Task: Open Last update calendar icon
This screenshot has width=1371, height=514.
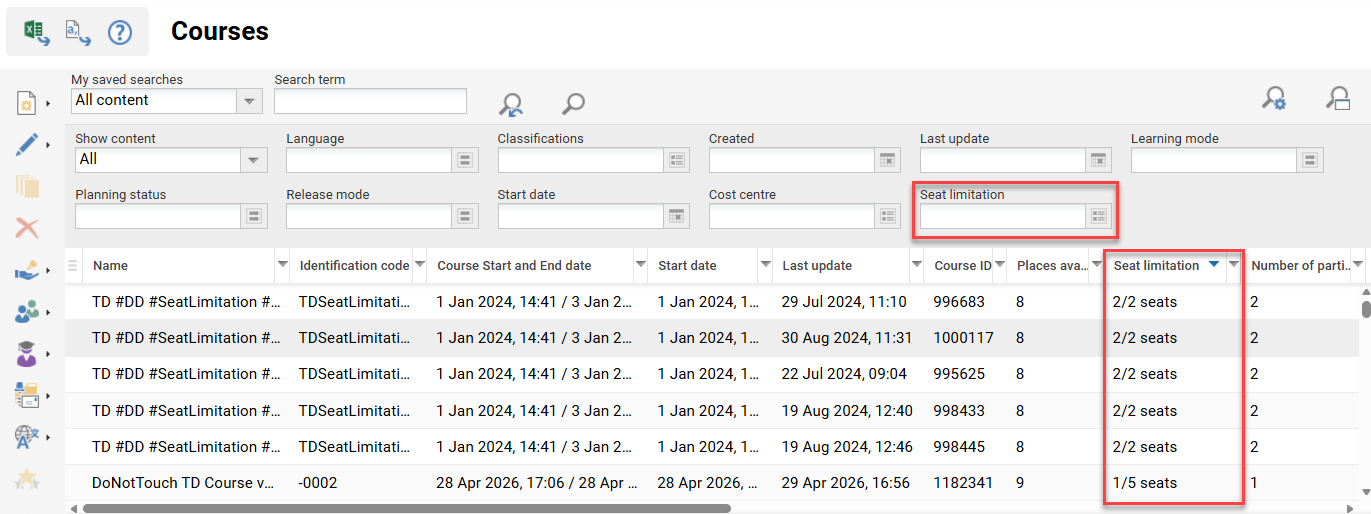Action: pyautogui.click(x=1098, y=160)
